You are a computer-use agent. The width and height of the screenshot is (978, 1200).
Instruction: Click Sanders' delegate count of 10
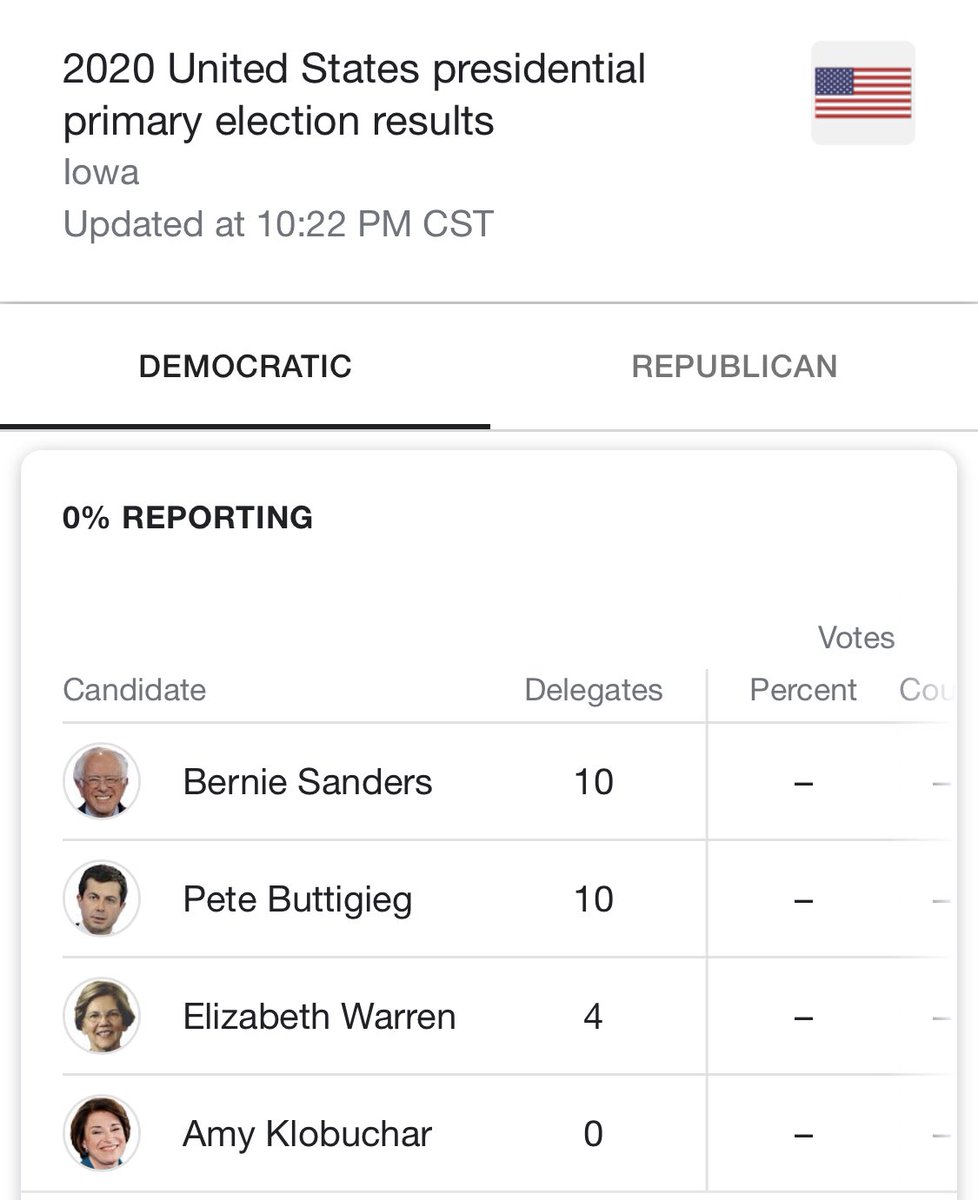click(x=594, y=782)
